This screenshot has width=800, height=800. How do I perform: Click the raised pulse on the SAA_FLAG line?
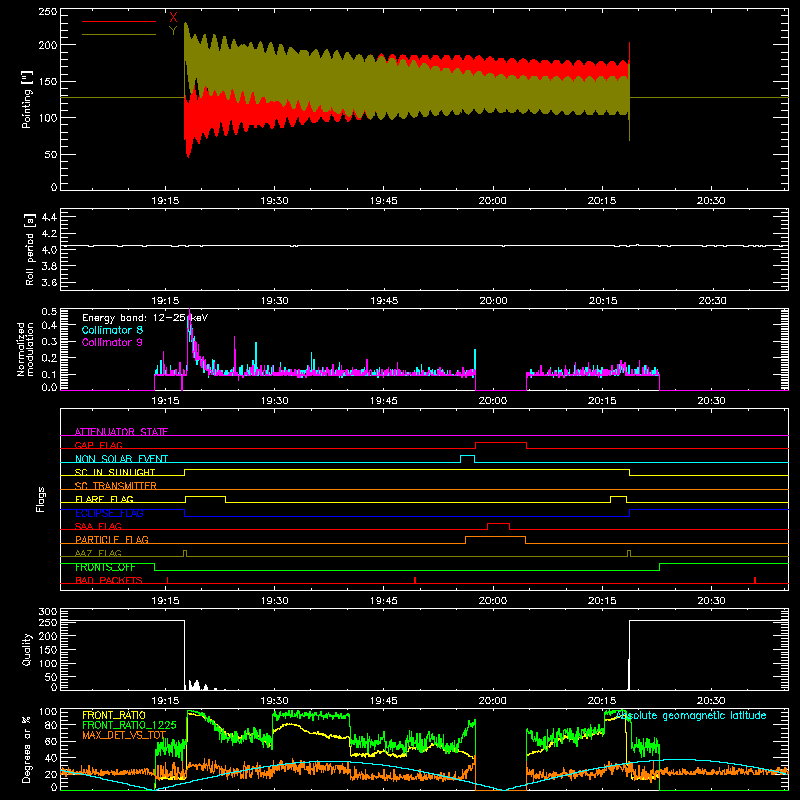(x=498, y=524)
